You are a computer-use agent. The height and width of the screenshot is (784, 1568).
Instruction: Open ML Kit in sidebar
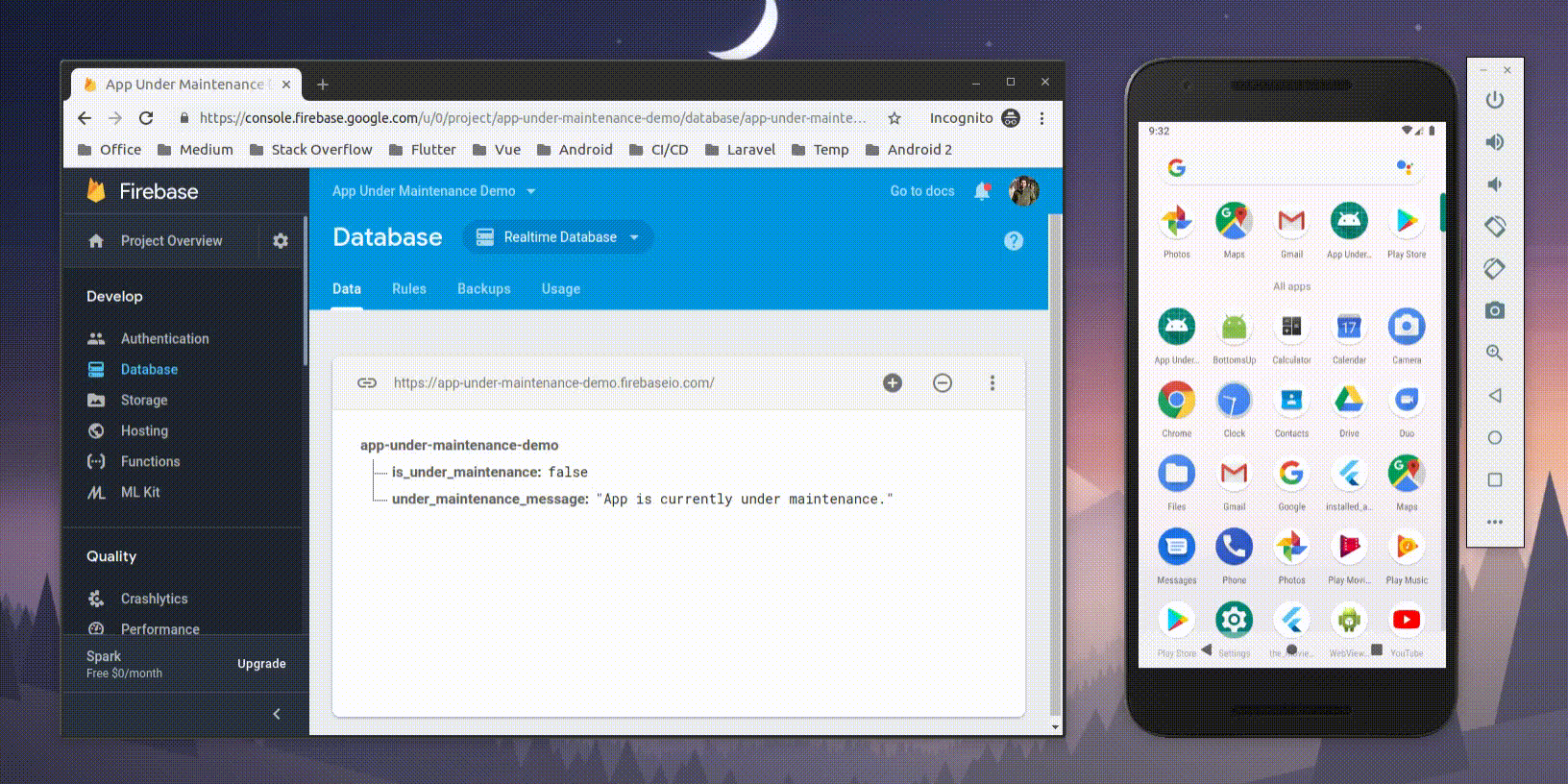140,493
